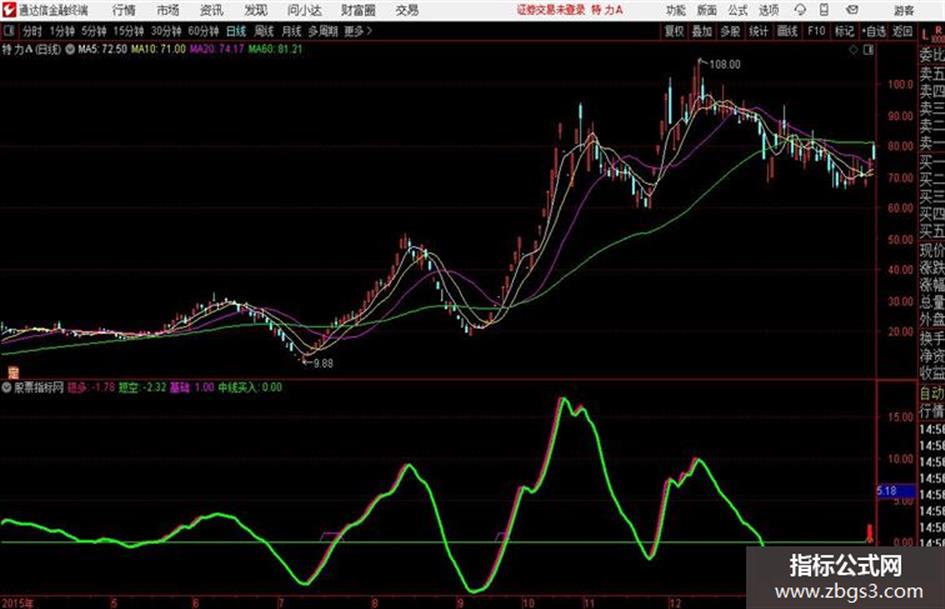This screenshot has width=945, height=609.
Task: Click the 9.88 low price annotation
Action: (x=323, y=364)
